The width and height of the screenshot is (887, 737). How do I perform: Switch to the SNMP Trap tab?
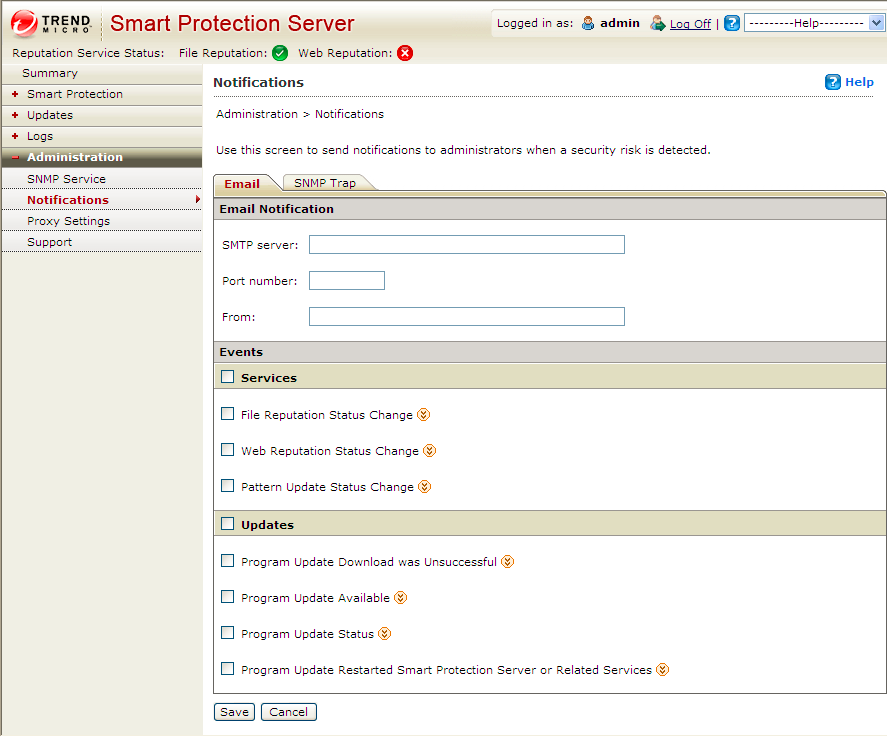pos(325,183)
